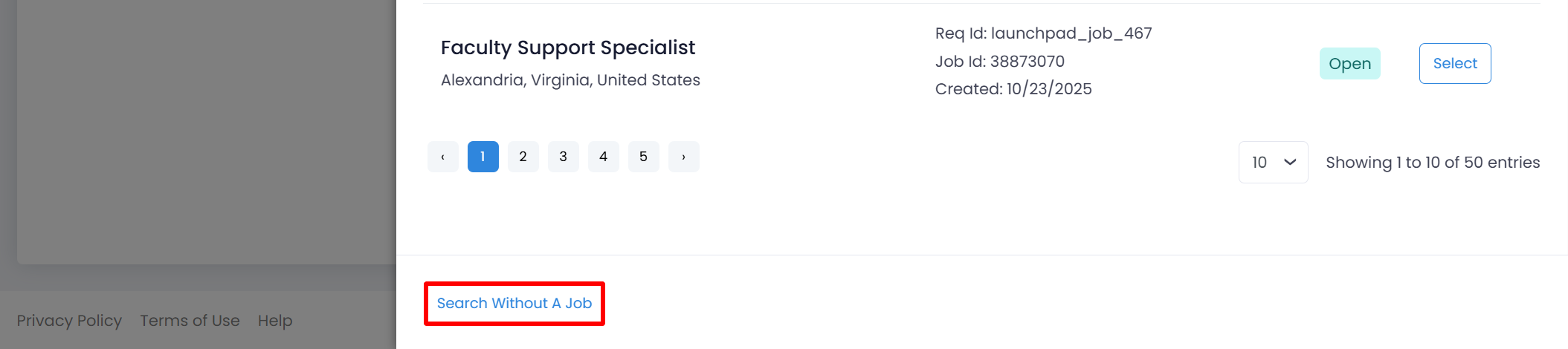
Task: Click the Faculty Support Specialist job title
Action: [567, 48]
